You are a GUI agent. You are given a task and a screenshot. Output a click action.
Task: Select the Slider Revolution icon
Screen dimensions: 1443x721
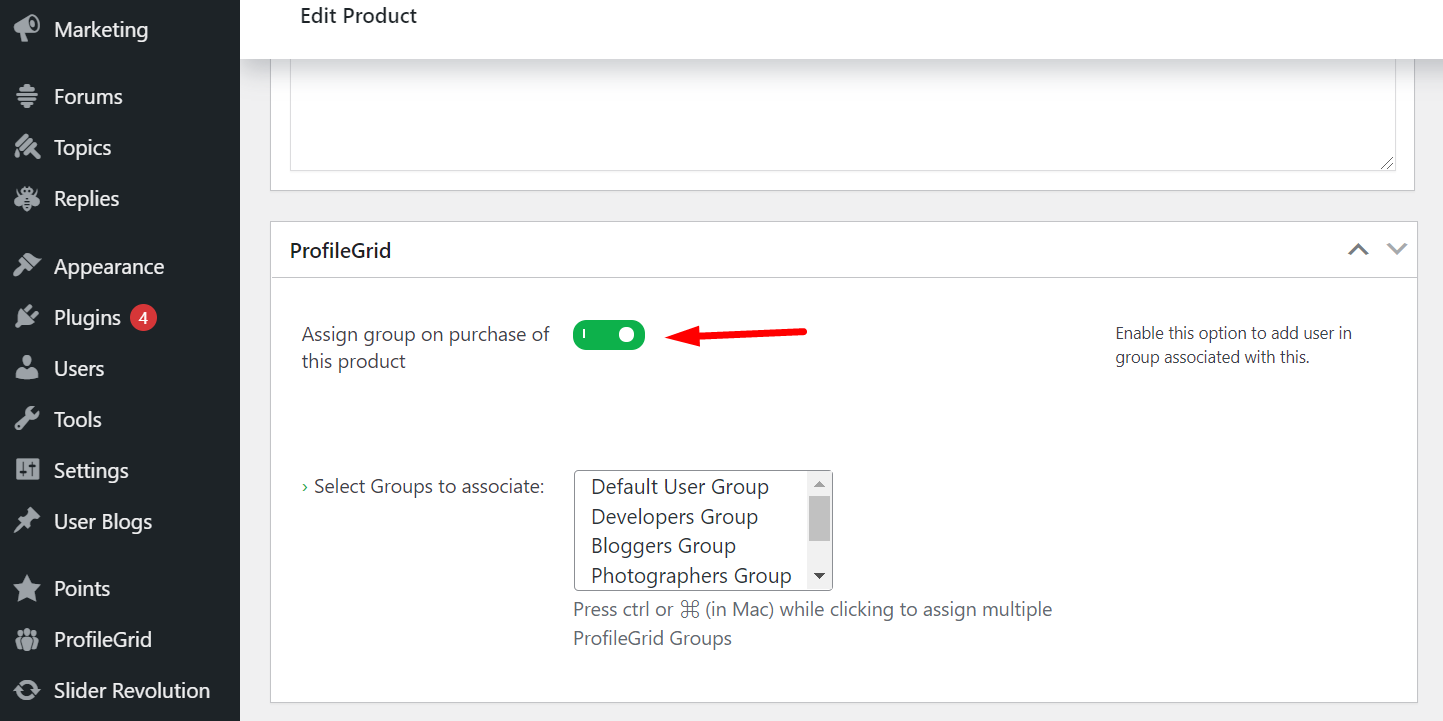click(x=28, y=690)
